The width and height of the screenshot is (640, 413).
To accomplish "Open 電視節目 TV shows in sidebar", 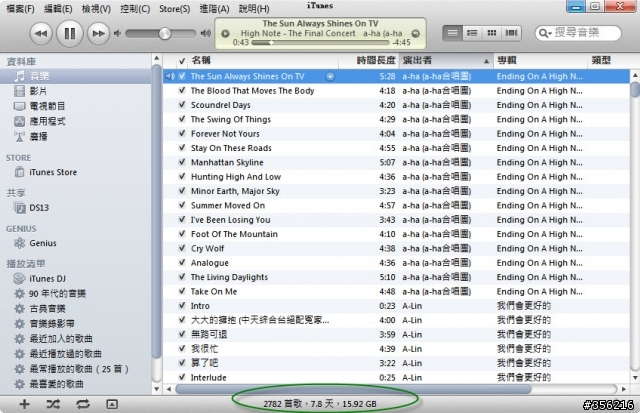I will click(76, 106).
